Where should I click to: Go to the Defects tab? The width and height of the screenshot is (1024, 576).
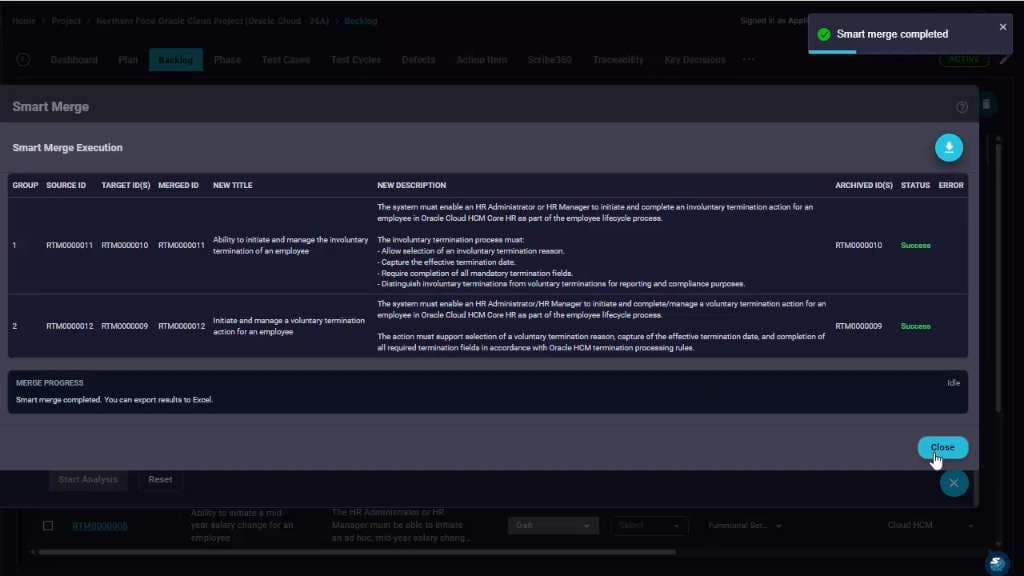(x=418, y=59)
